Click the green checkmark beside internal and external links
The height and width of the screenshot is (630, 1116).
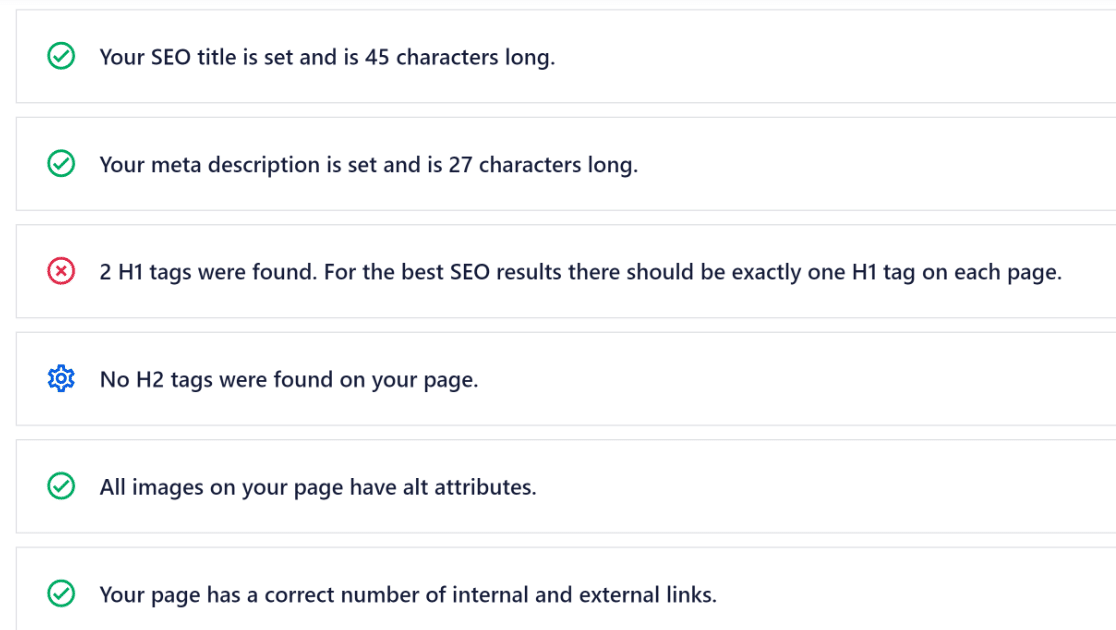click(x=61, y=594)
